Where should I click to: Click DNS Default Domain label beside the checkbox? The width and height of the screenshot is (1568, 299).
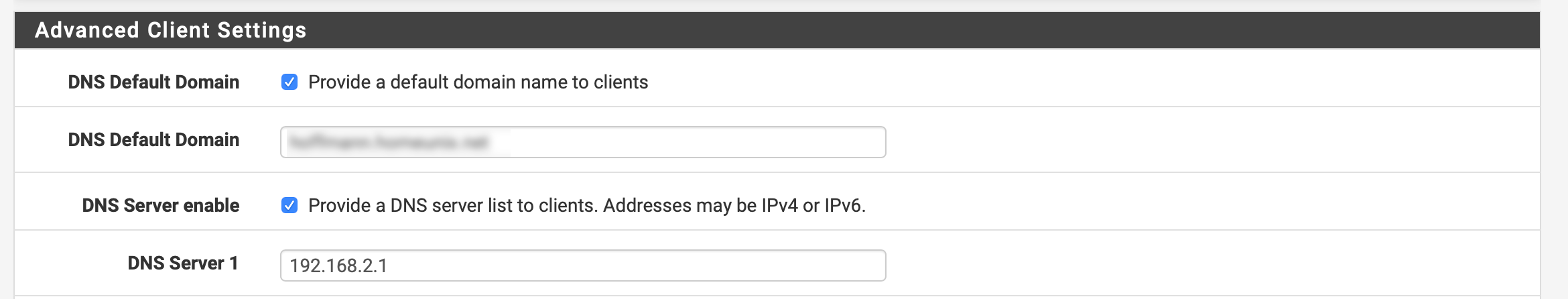click(x=153, y=82)
